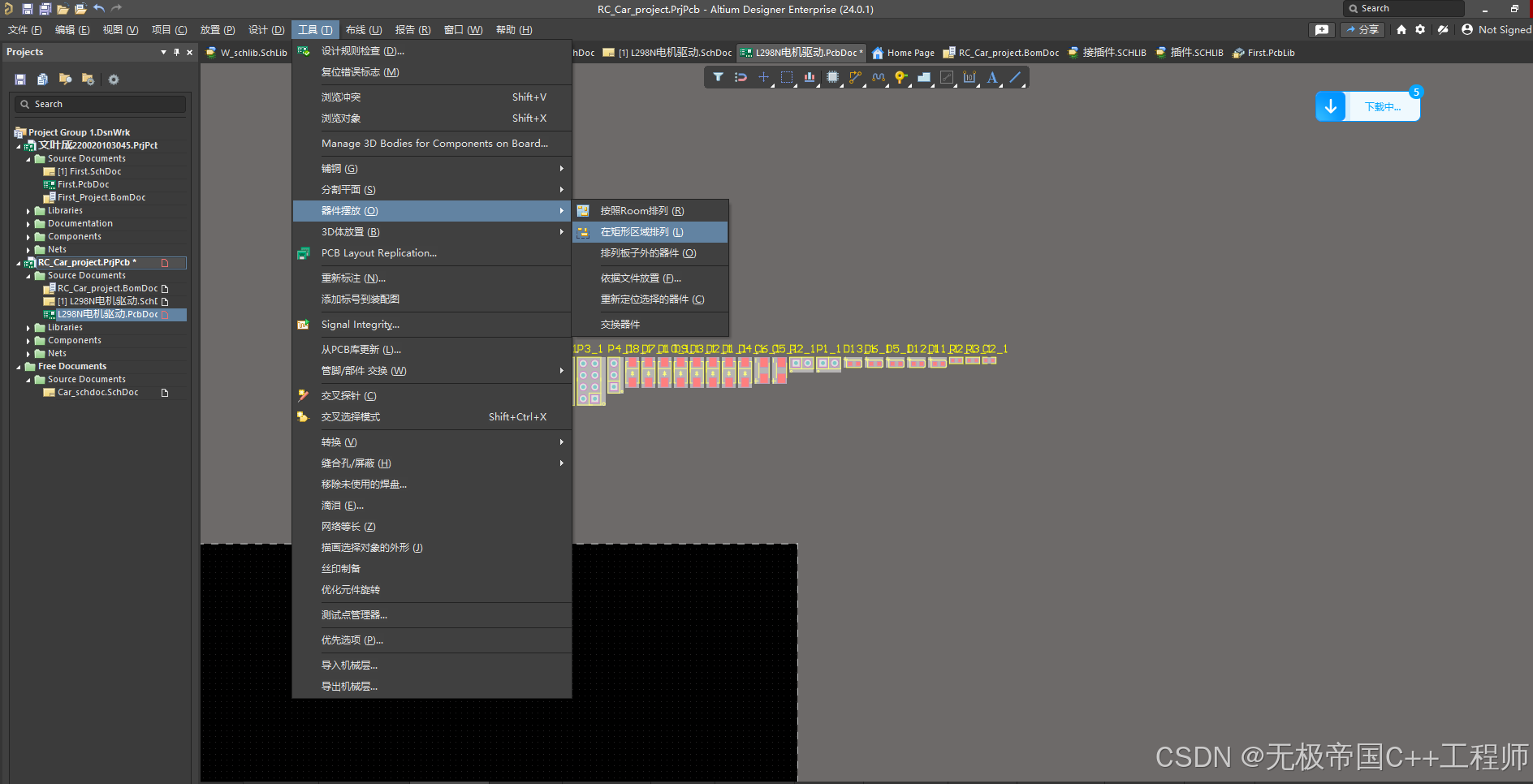Click the Projects panel save icon
1533x784 pixels.
pos(20,80)
